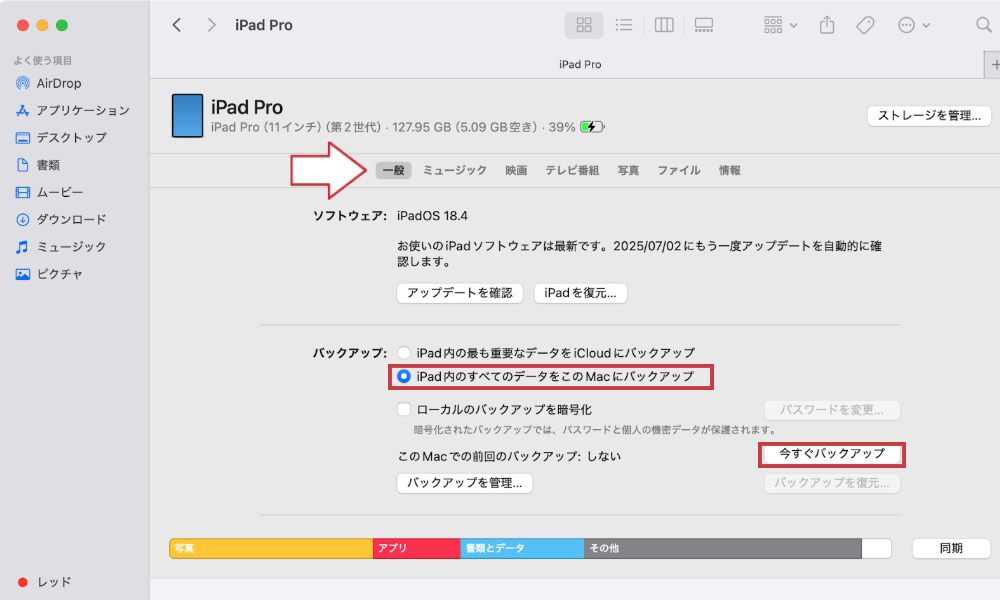The width and height of the screenshot is (1000, 600).
Task: Open the group-by options dropdown
Action: [x=781, y=25]
